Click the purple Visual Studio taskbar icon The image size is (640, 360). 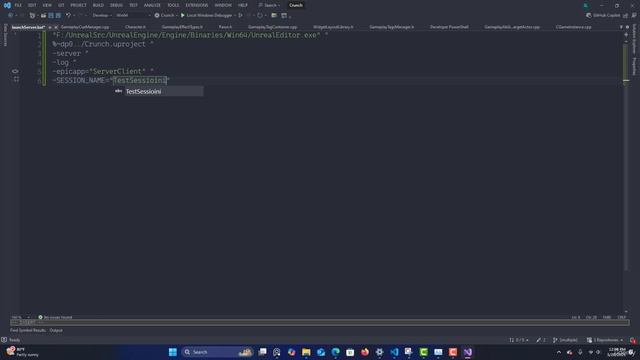pos(468,352)
